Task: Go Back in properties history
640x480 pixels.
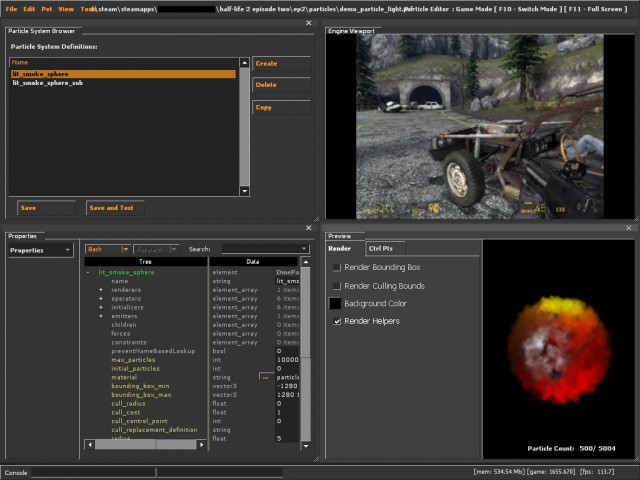Action: coord(103,249)
